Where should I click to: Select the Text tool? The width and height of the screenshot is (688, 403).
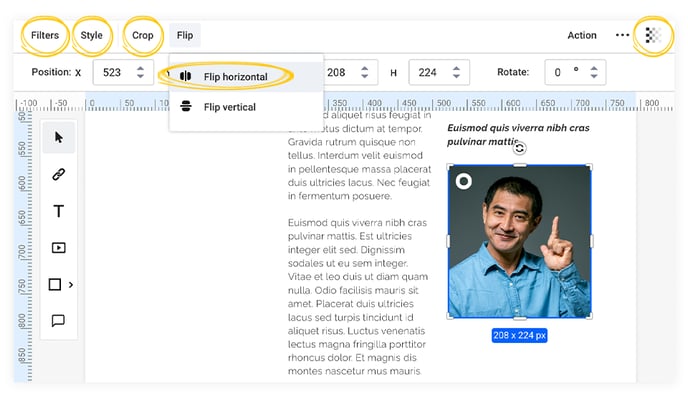59,211
